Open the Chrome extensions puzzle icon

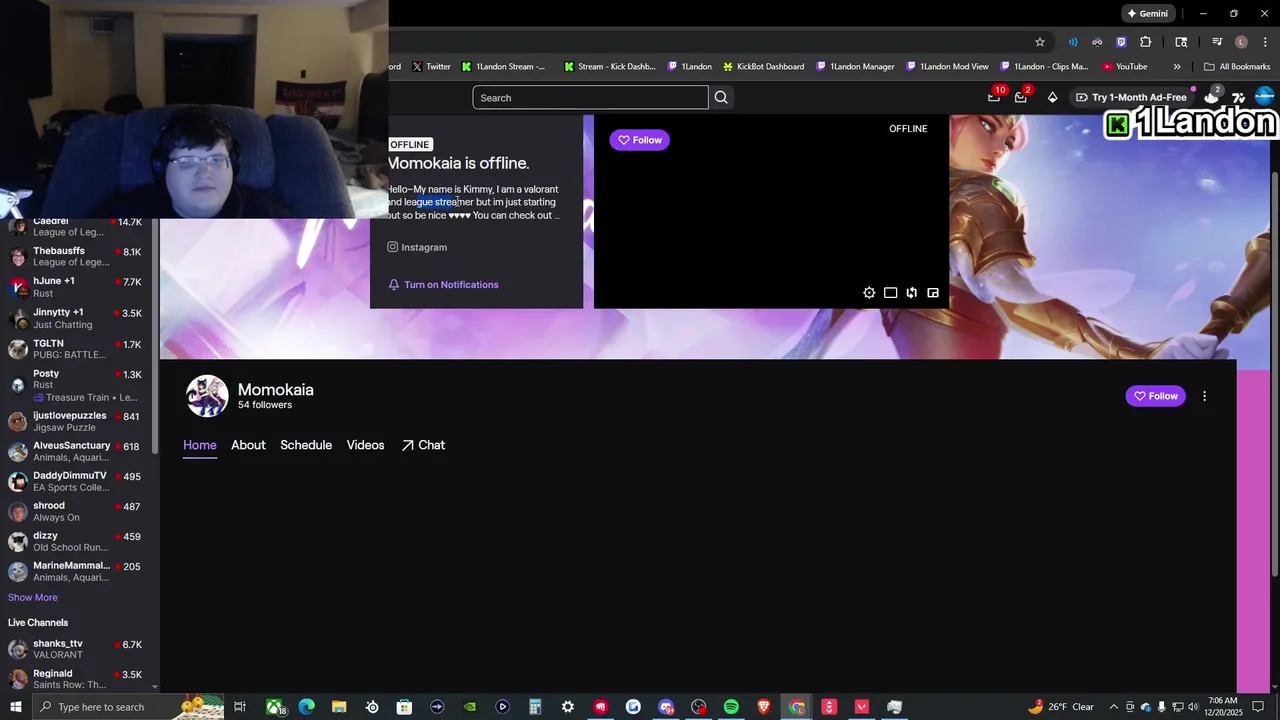click(x=1146, y=42)
